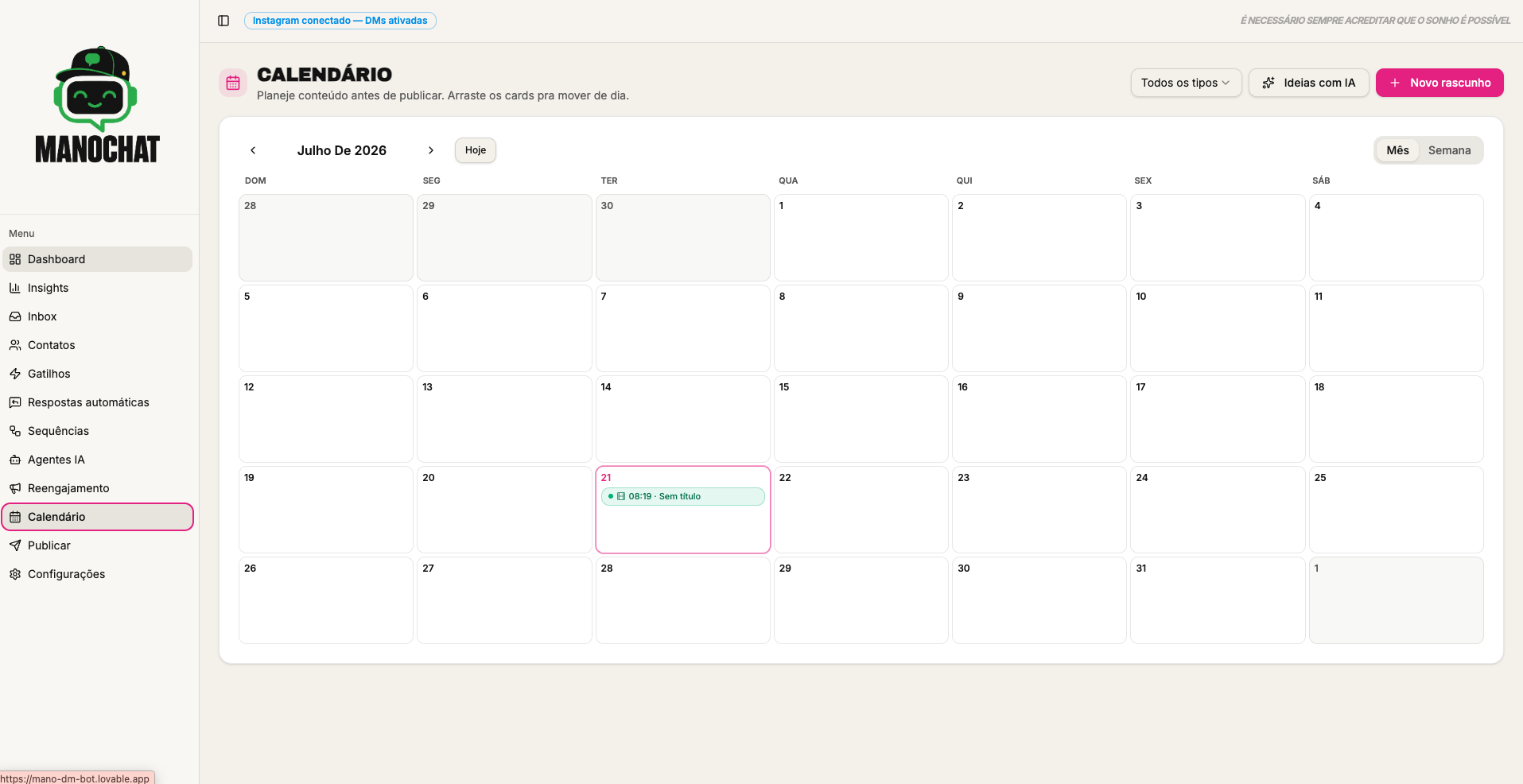Click the Insights bar chart icon
Viewport: 1523px width, 784px height.
click(x=15, y=288)
